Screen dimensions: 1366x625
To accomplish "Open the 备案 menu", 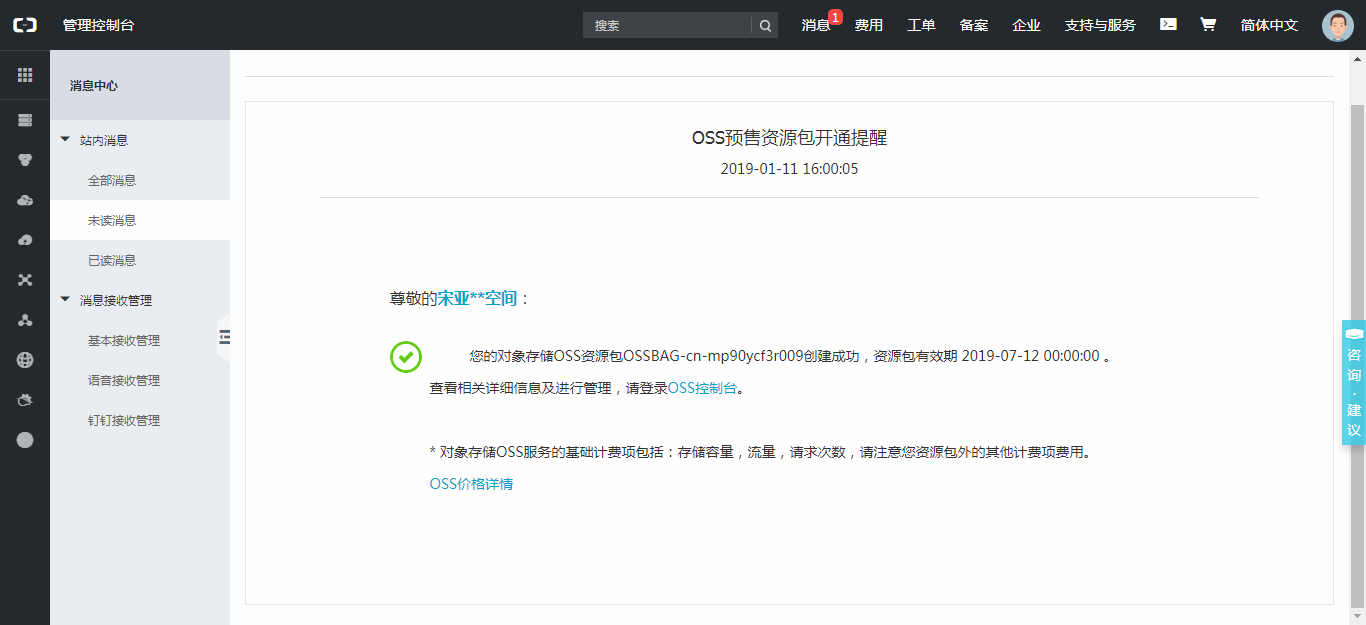I will point(974,25).
